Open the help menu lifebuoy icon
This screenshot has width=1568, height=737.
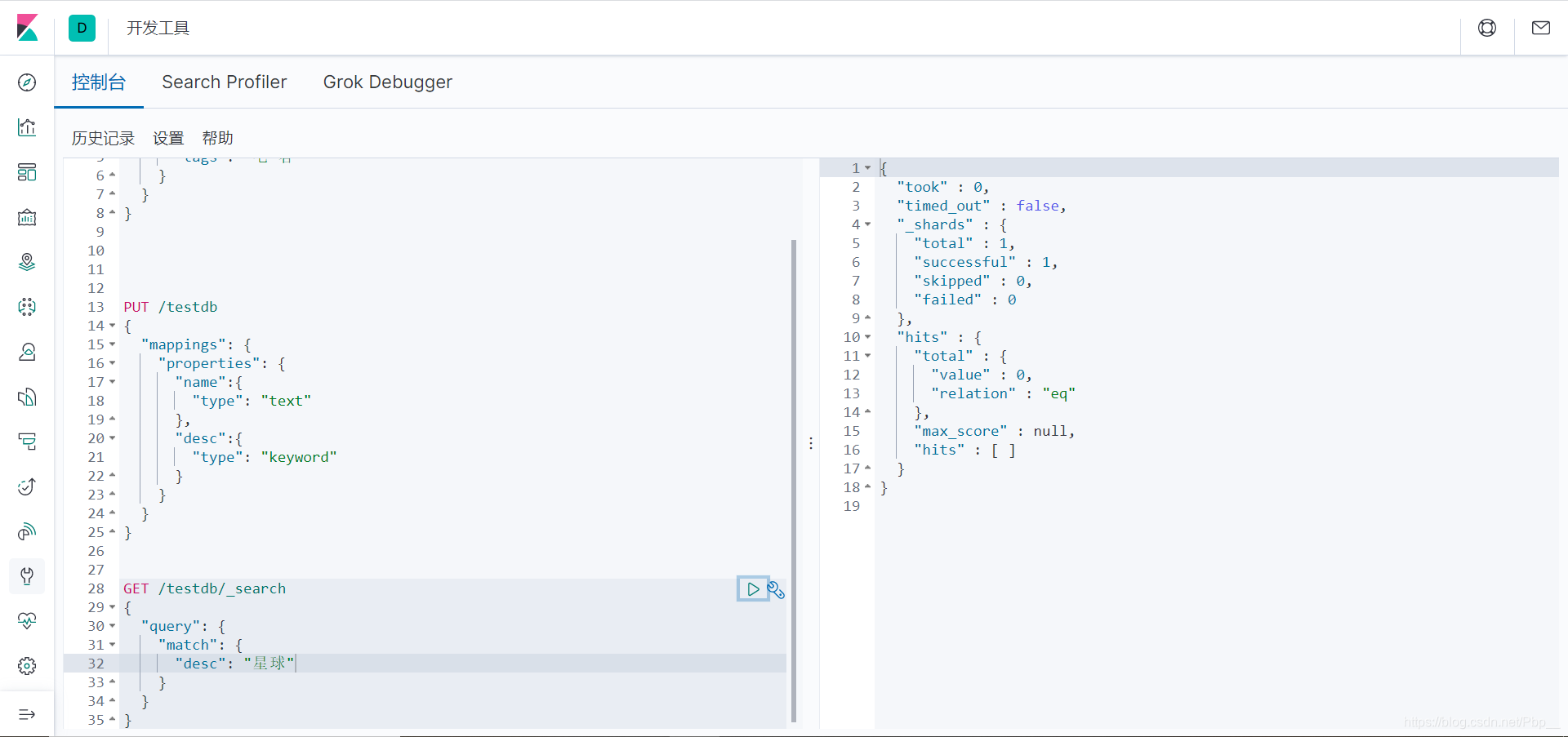click(x=1487, y=28)
